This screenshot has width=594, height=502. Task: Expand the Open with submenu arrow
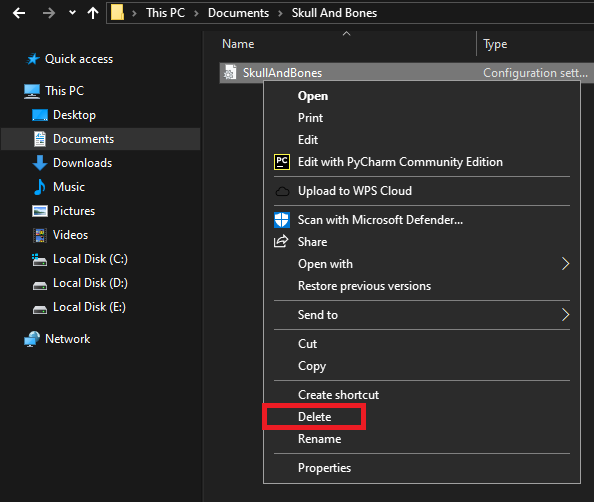pos(565,264)
